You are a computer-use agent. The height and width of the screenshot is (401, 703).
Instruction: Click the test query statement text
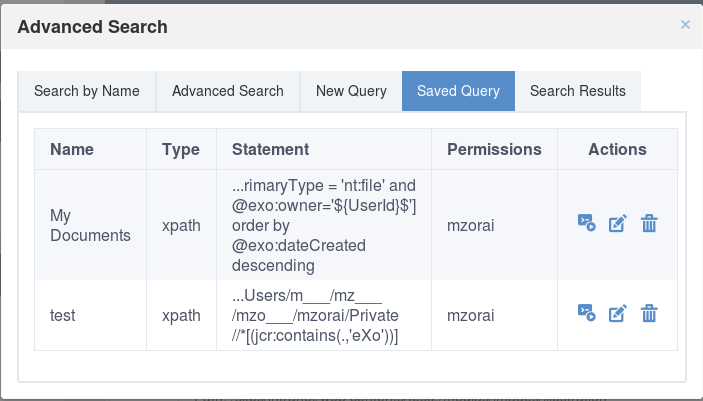[315, 315]
